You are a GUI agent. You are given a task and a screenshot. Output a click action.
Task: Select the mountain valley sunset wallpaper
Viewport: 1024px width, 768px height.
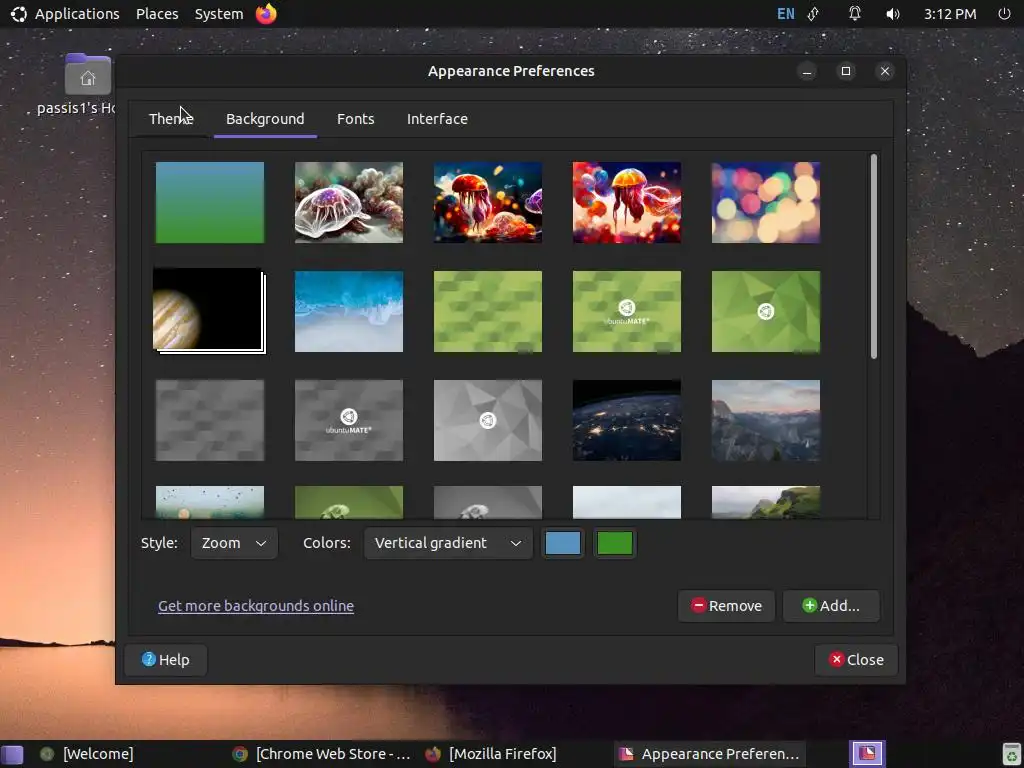tap(765, 421)
